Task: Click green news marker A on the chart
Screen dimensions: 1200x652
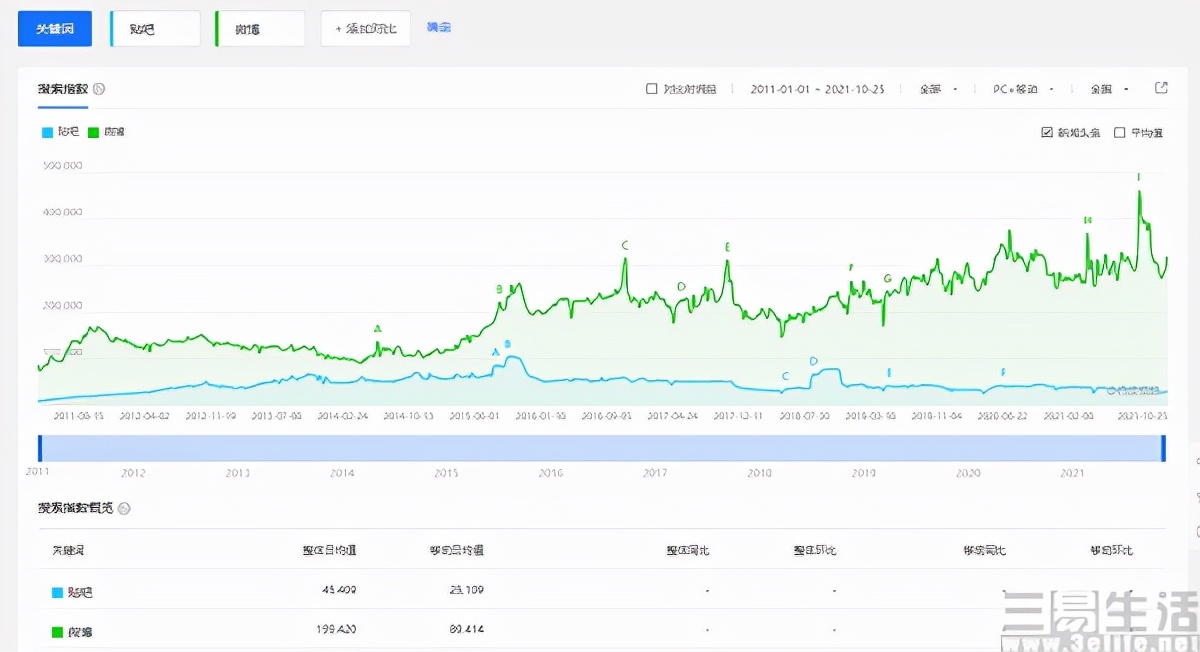Action: tap(377, 328)
